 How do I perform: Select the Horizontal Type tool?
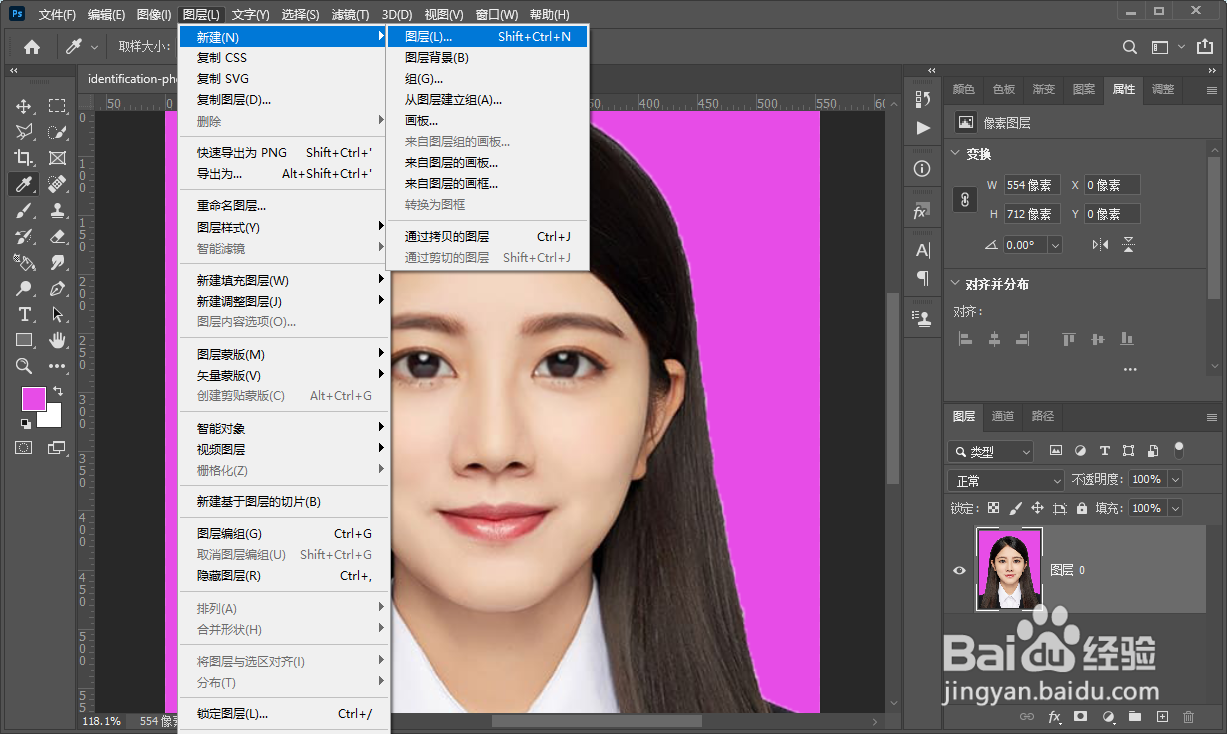click(x=24, y=314)
